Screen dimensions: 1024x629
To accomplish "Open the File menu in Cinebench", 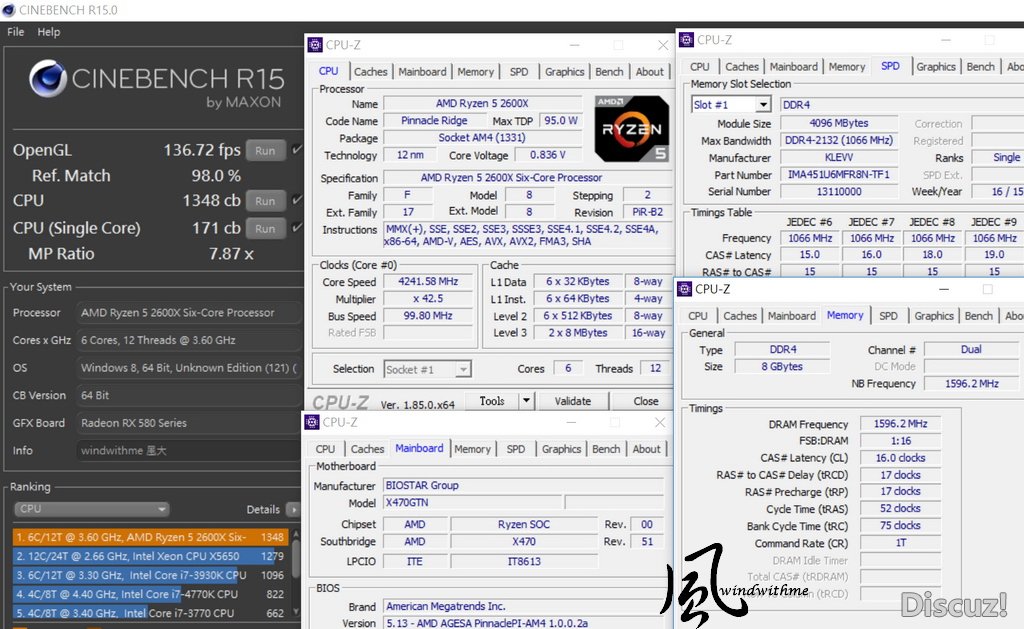I will pos(16,31).
